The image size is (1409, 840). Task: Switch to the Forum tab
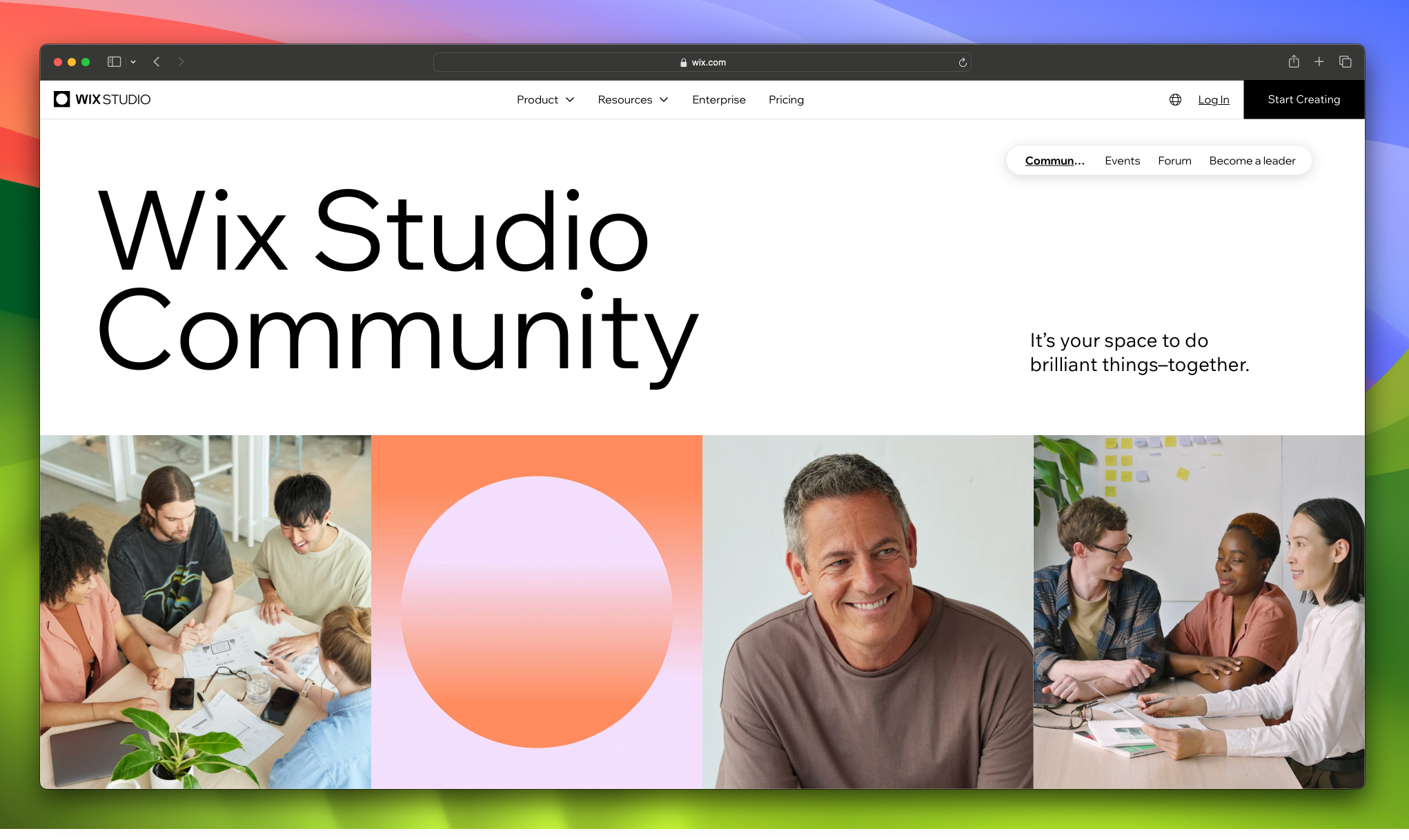(x=1174, y=161)
